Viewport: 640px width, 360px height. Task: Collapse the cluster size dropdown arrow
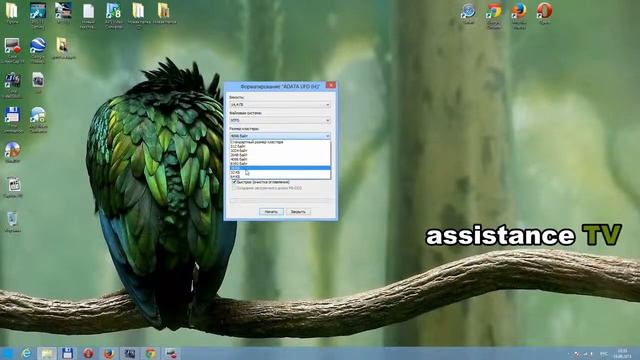(327, 136)
